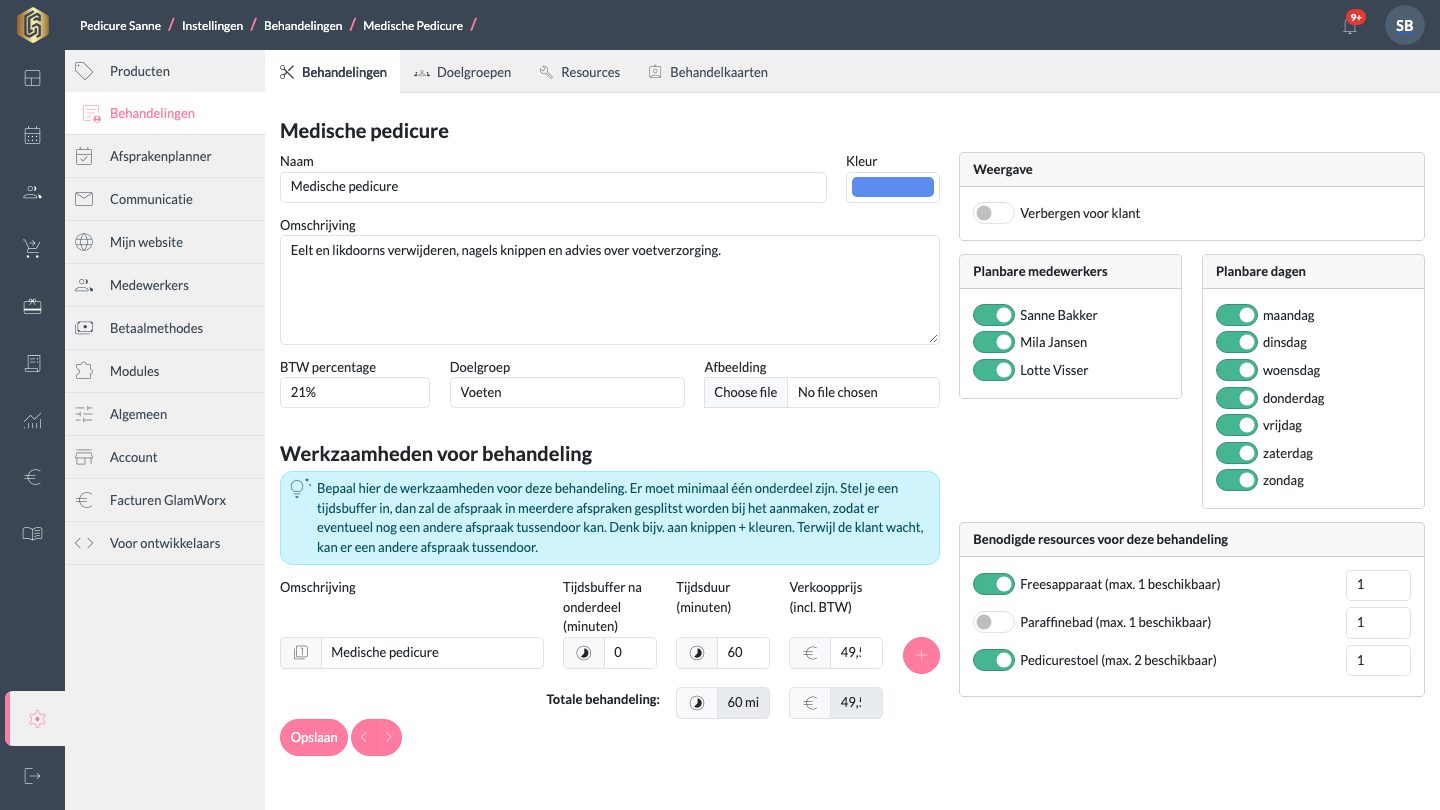
Task: Switch to the Behandelkaarten tab
Action: click(x=708, y=72)
